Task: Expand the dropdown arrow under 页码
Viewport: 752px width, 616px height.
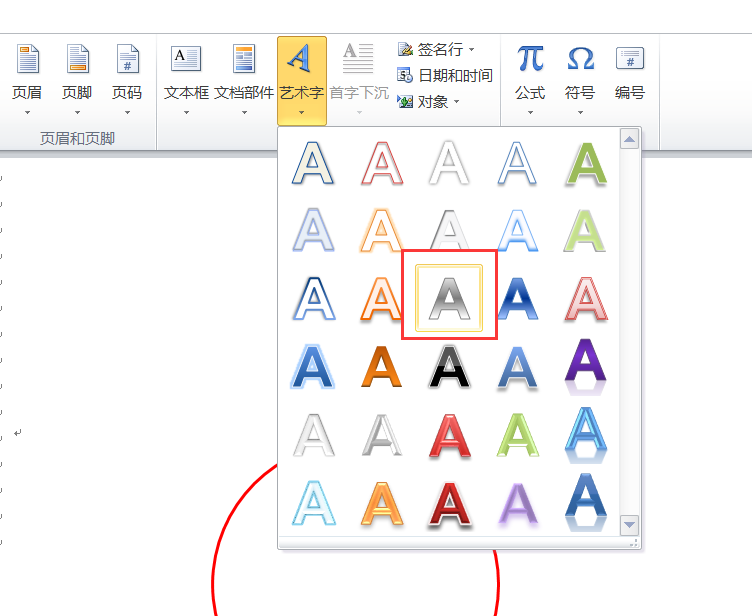Action: point(127,112)
